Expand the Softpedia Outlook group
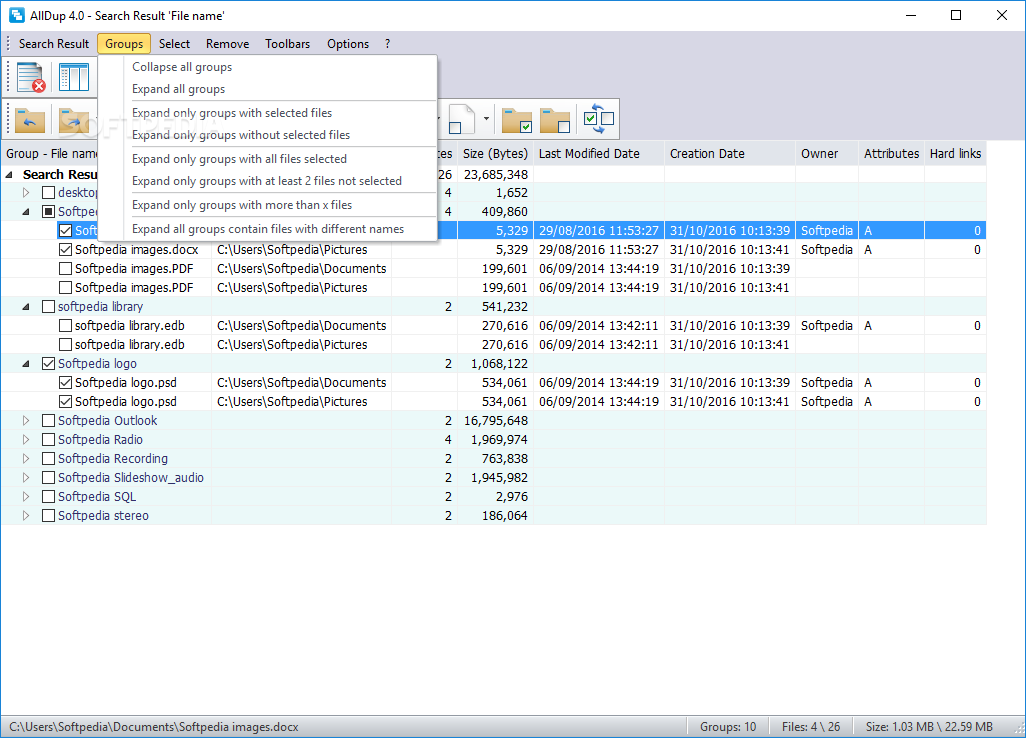The width and height of the screenshot is (1026, 738). (x=26, y=420)
